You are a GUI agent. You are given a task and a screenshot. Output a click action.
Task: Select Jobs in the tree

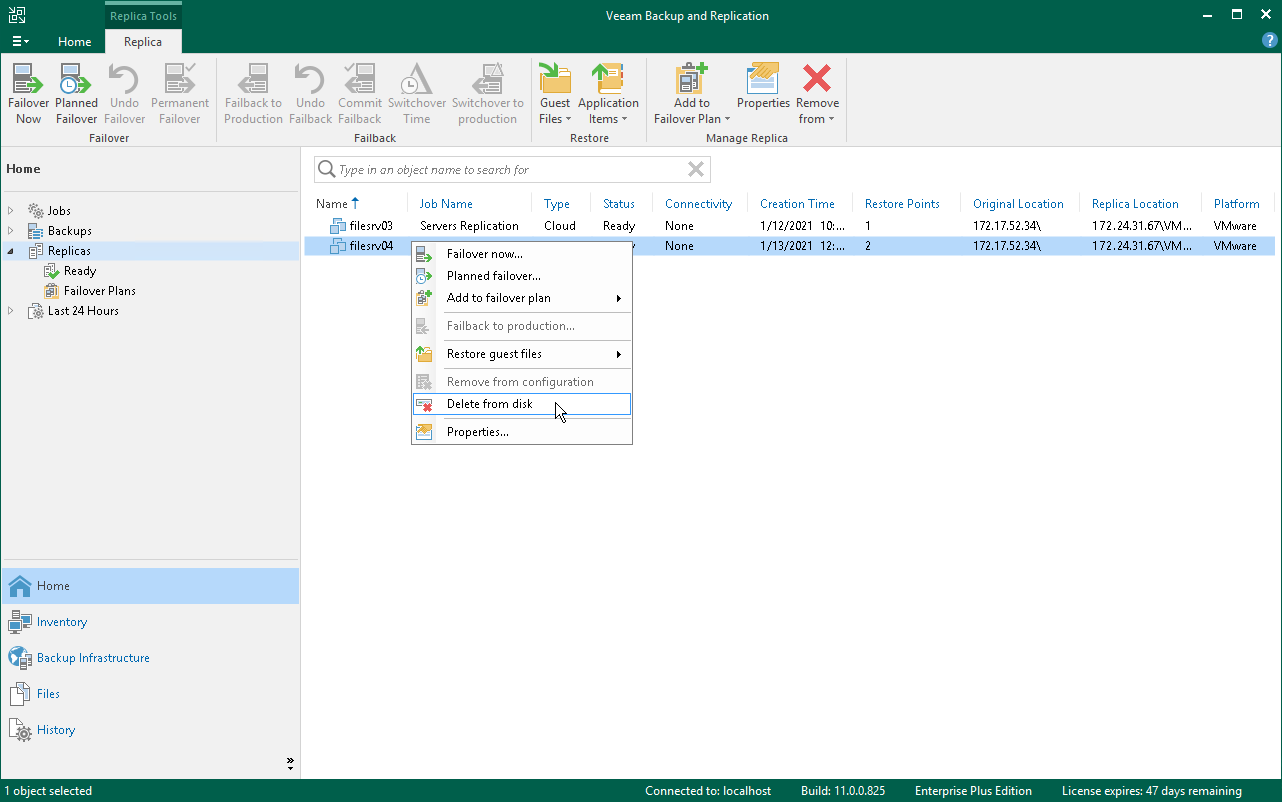pos(59,211)
